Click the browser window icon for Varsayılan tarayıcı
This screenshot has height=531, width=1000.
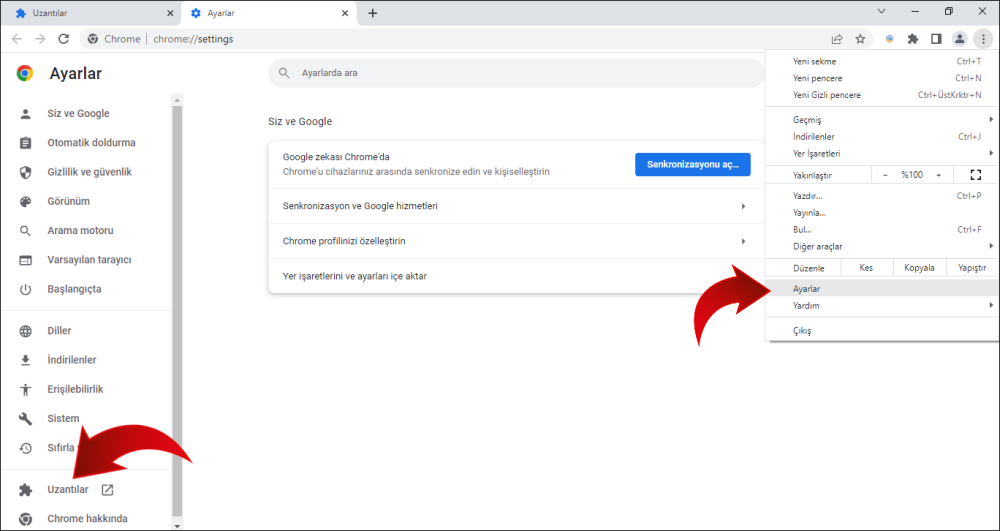tap(26, 260)
